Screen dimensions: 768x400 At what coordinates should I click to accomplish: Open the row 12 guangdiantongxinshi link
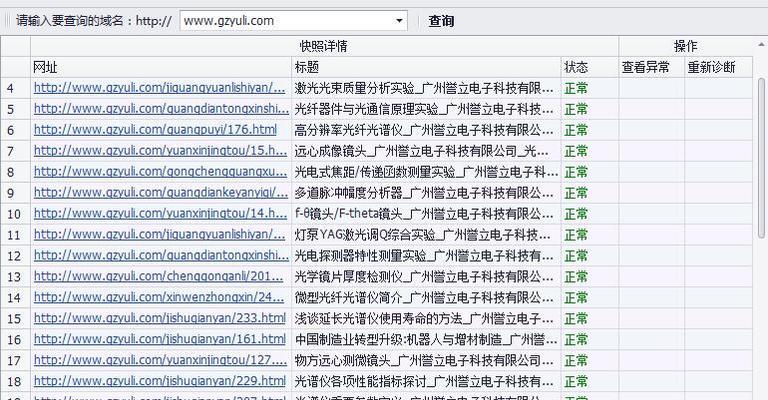point(161,256)
